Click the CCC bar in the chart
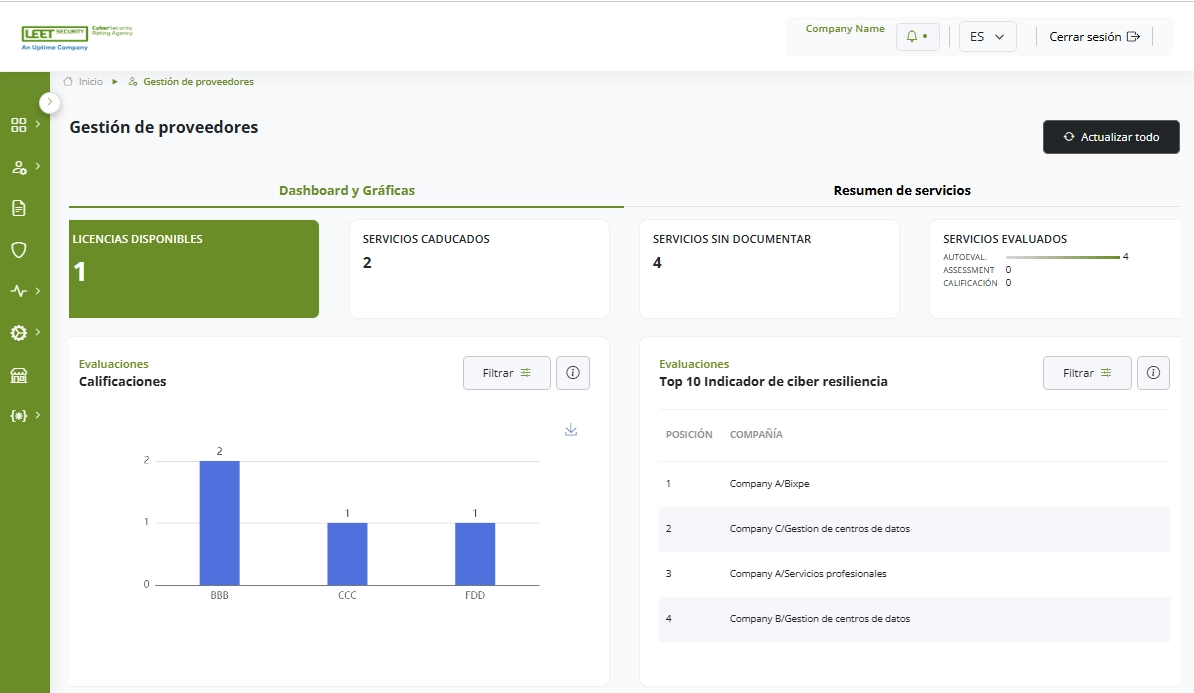Screen dimensions: 1194x693 (x=347, y=554)
